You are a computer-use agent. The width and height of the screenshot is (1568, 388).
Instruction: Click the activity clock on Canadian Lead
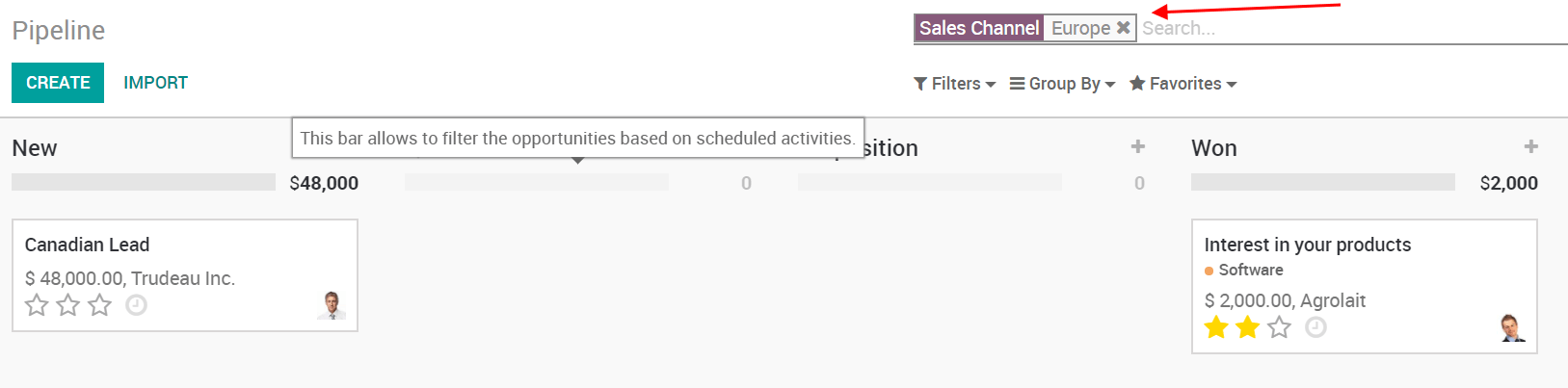point(137,305)
